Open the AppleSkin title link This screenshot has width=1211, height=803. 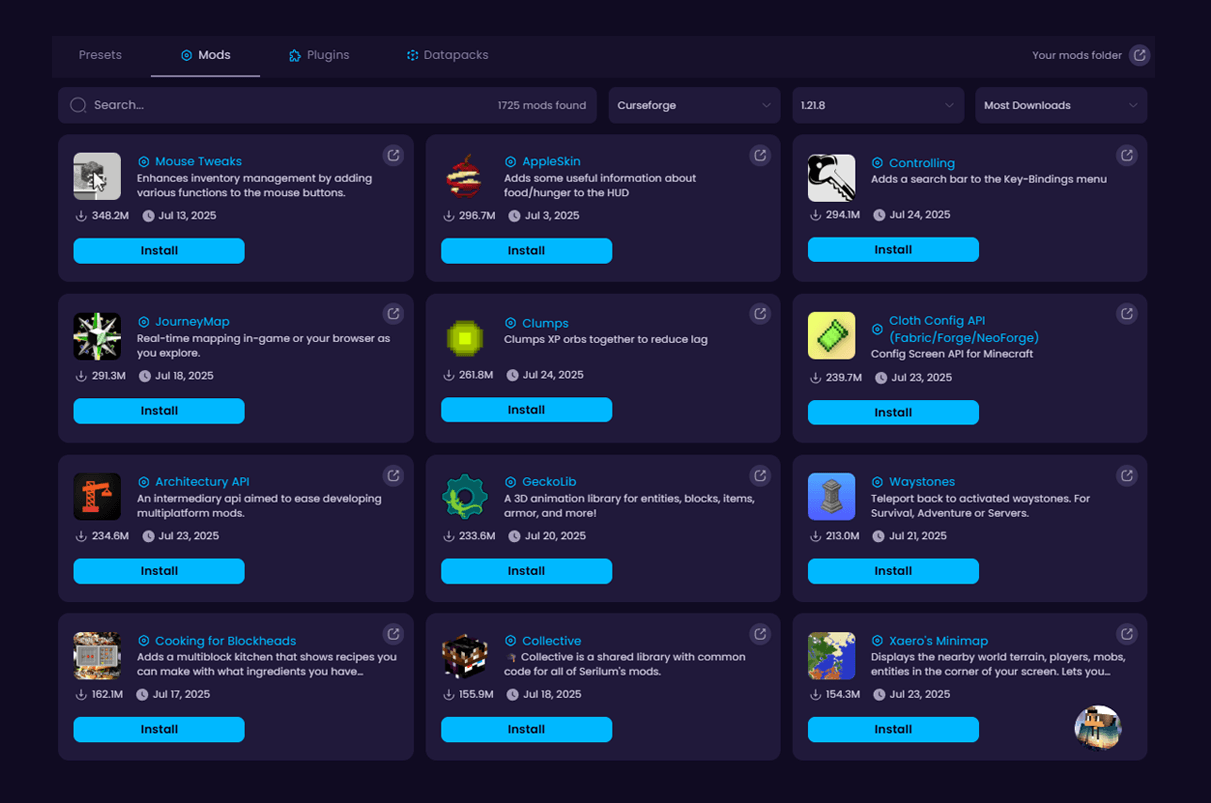(551, 161)
